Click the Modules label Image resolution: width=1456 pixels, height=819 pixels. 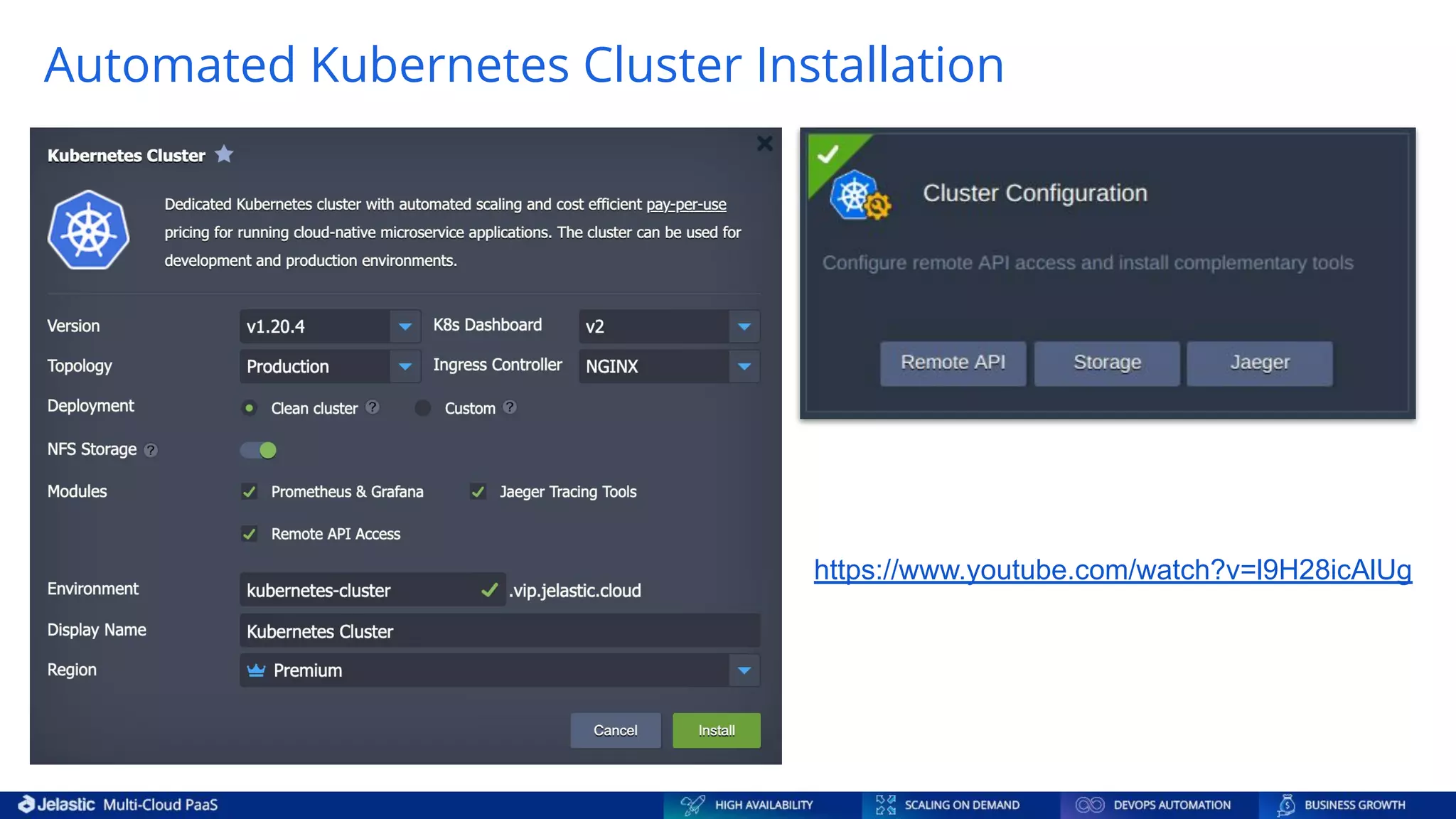point(77,491)
